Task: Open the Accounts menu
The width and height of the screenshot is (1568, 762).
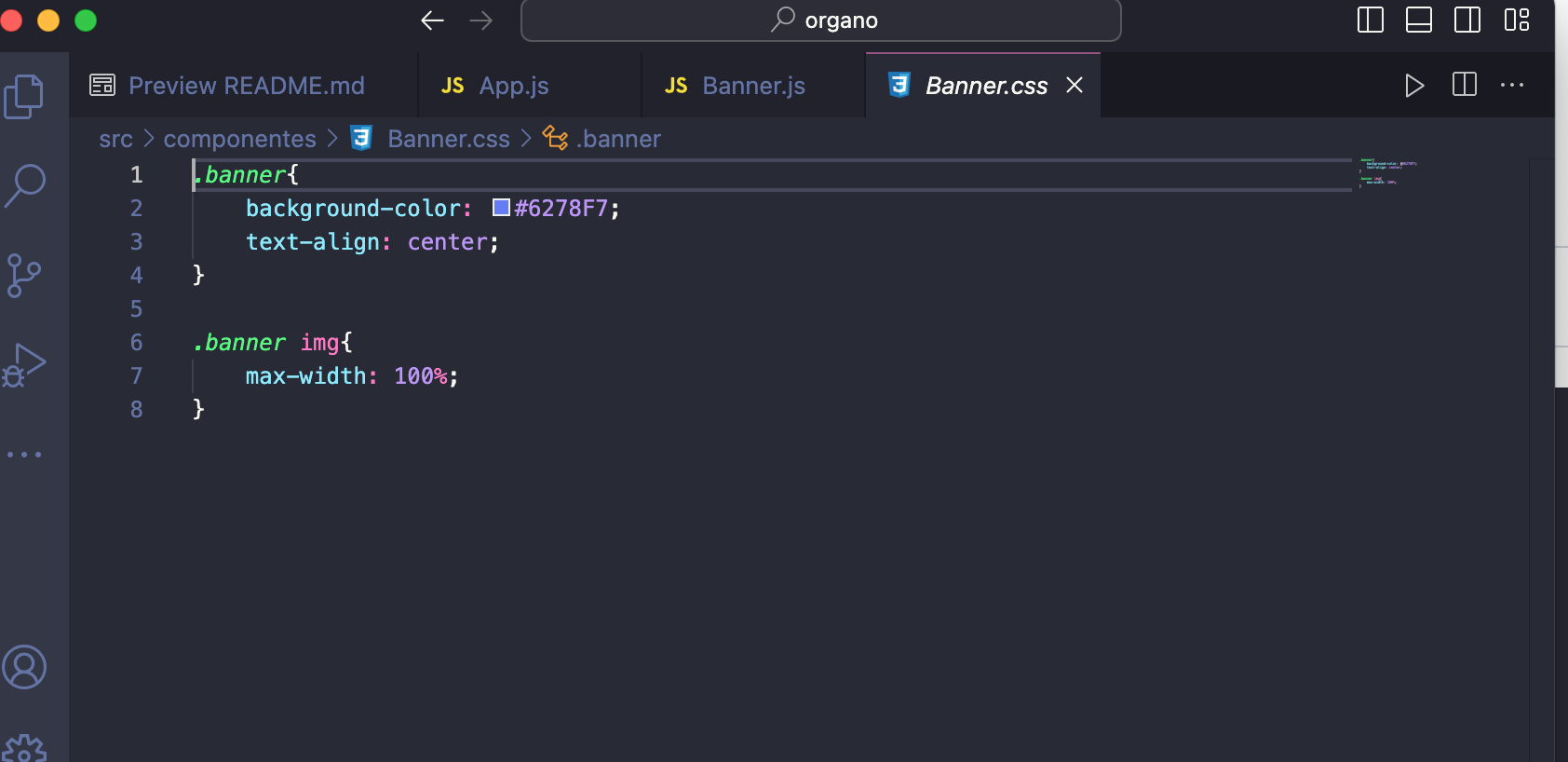Action: 24,667
